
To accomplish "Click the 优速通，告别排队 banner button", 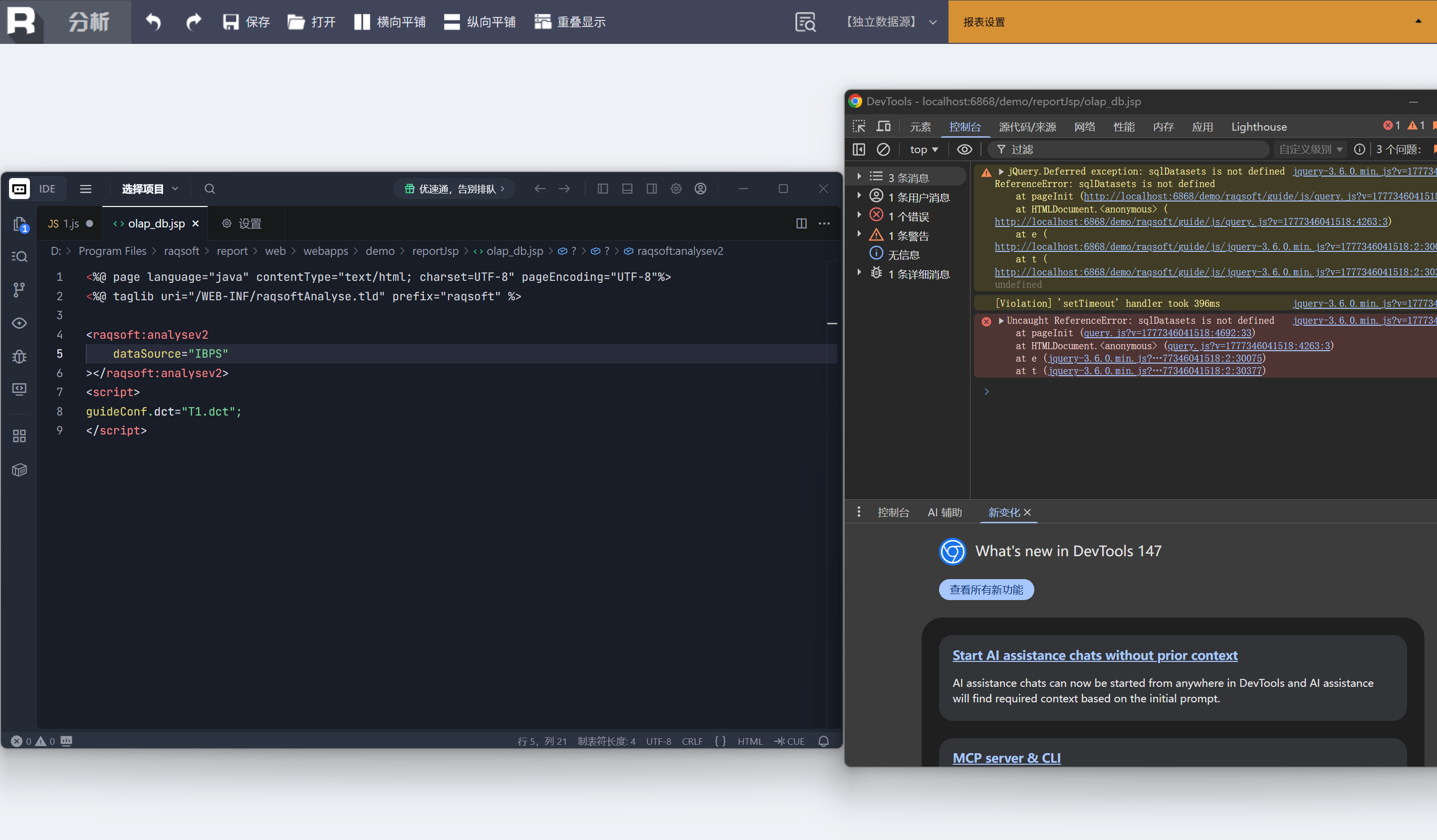I will (x=455, y=189).
